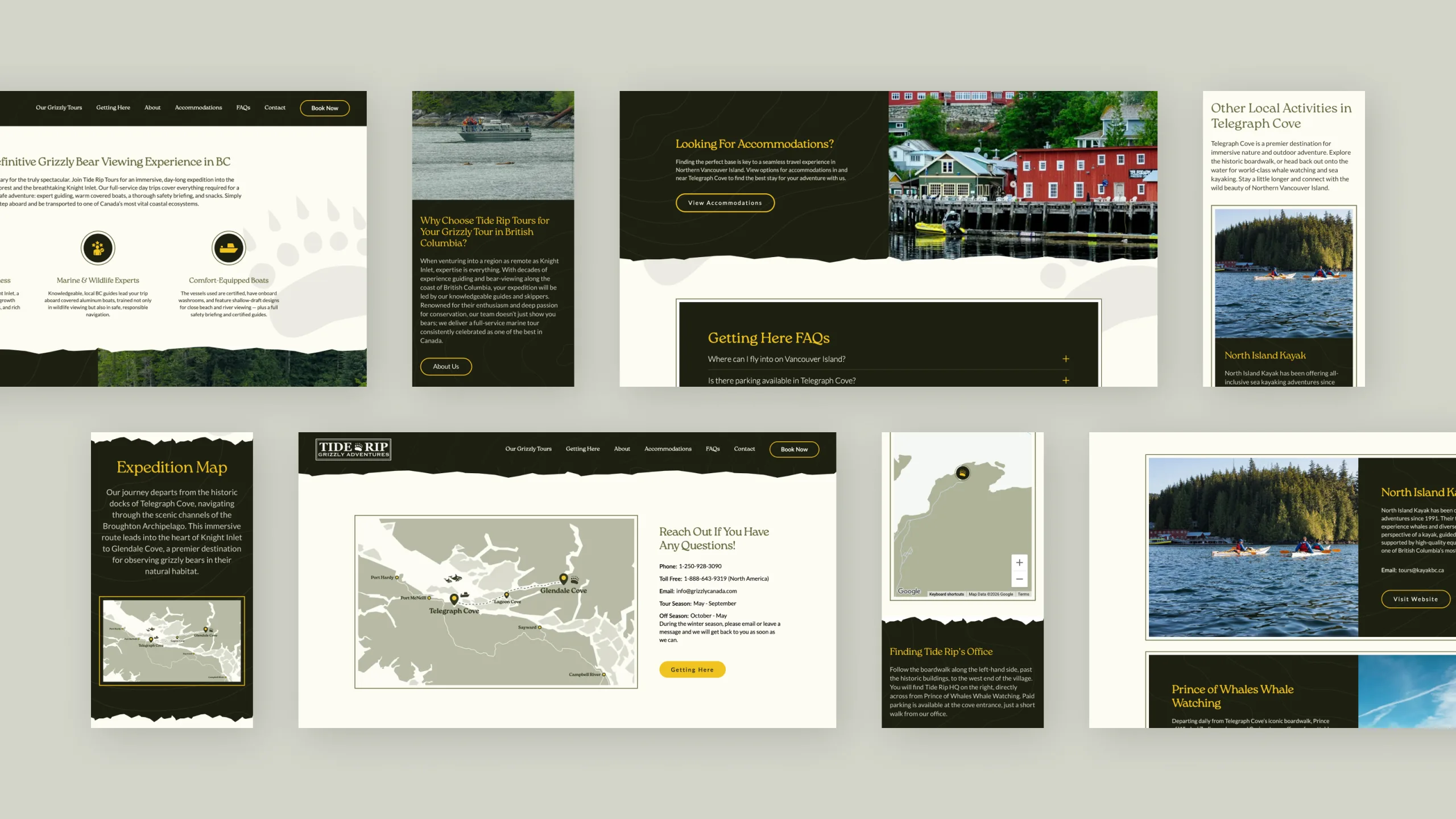
Task: Click the info@grizzlycanada.com email address
Action: 706,591
